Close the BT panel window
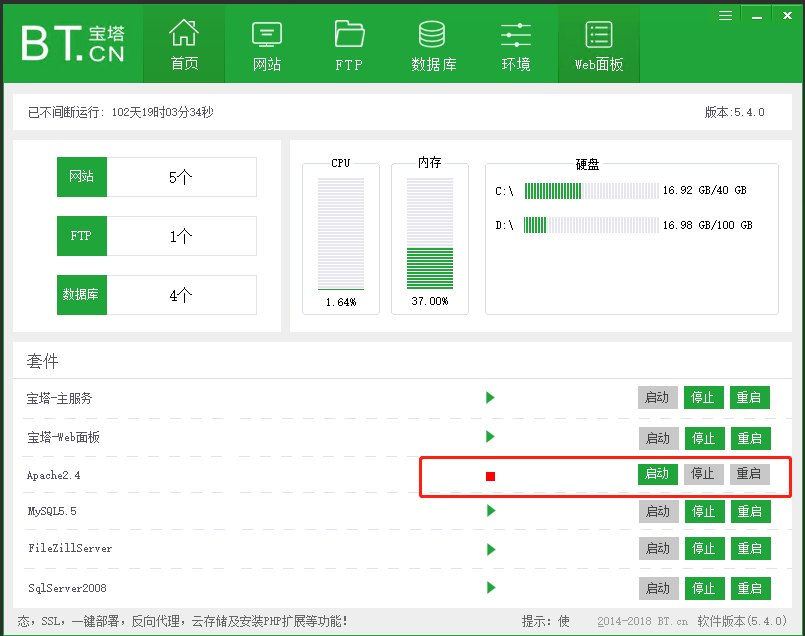The image size is (805, 636). point(787,15)
